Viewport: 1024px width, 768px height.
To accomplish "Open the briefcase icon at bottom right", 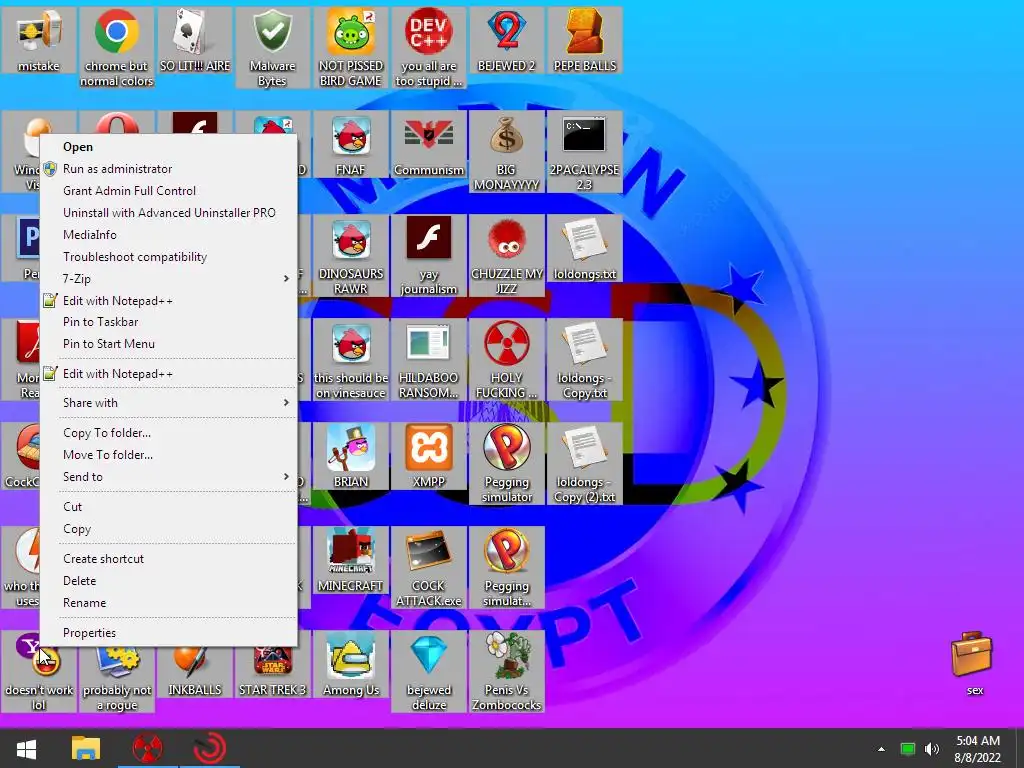I will [972, 663].
